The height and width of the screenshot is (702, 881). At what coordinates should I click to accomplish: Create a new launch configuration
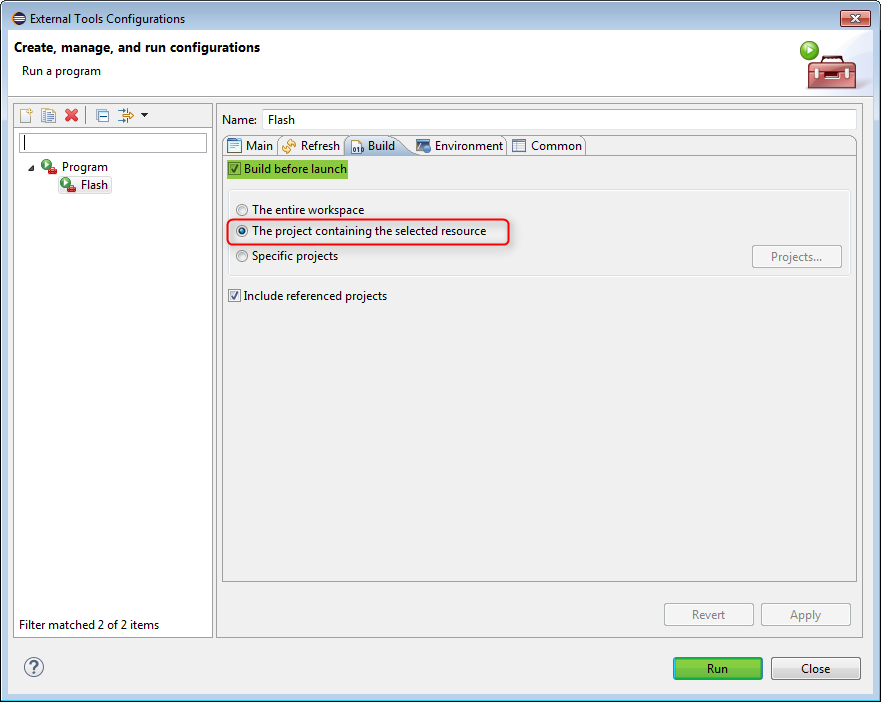click(x=26, y=115)
